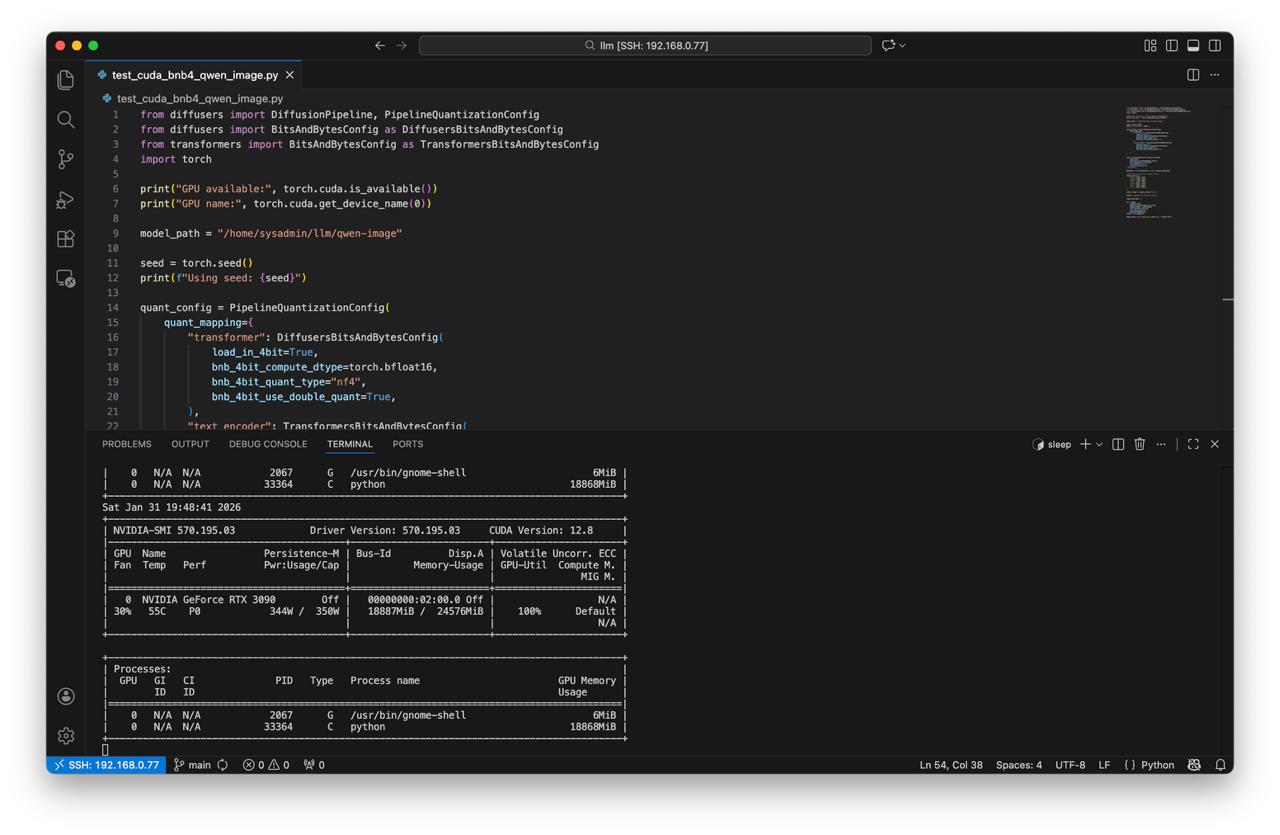Open the Run and Debug view
The height and width of the screenshot is (835, 1280).
(x=66, y=200)
